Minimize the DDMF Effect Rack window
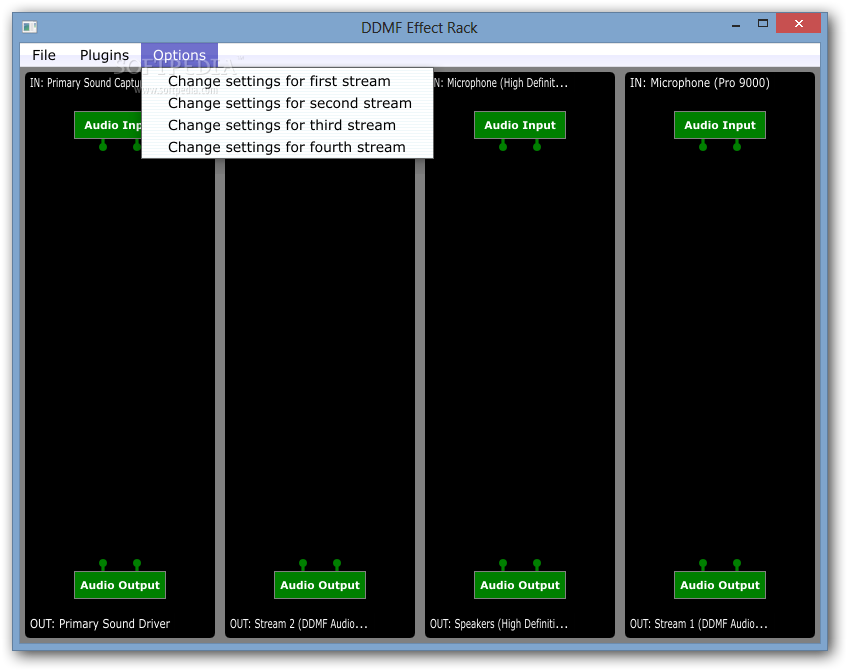848x671 pixels. click(x=736, y=24)
